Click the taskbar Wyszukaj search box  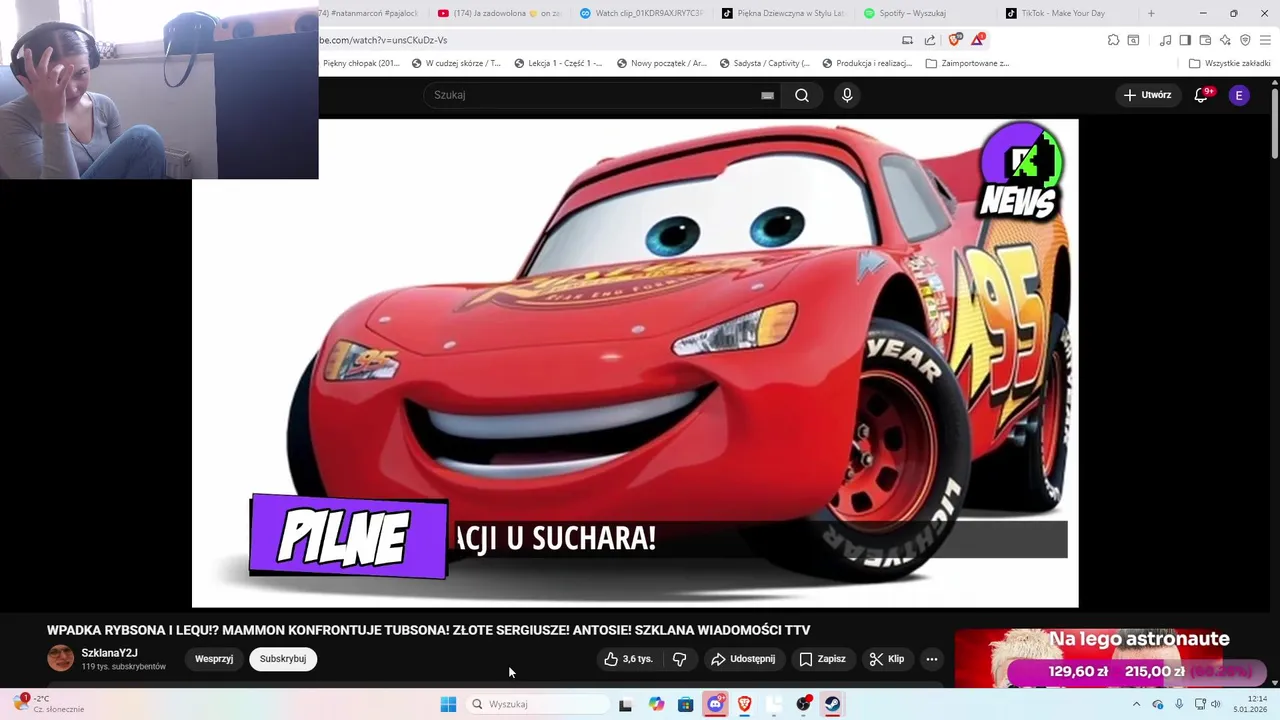[x=540, y=704]
